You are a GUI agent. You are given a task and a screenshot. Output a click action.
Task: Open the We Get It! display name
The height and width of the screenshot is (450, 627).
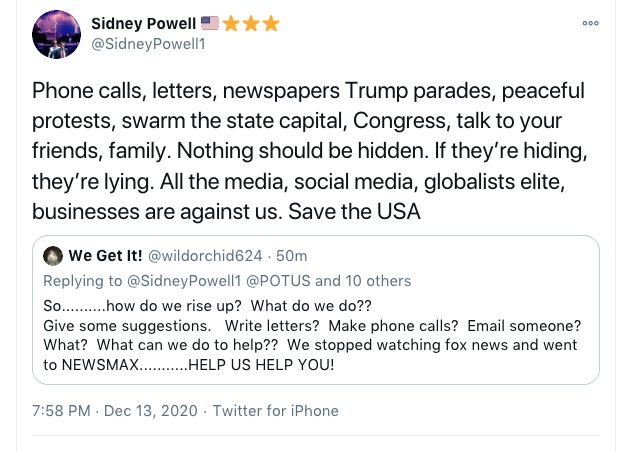(107, 258)
